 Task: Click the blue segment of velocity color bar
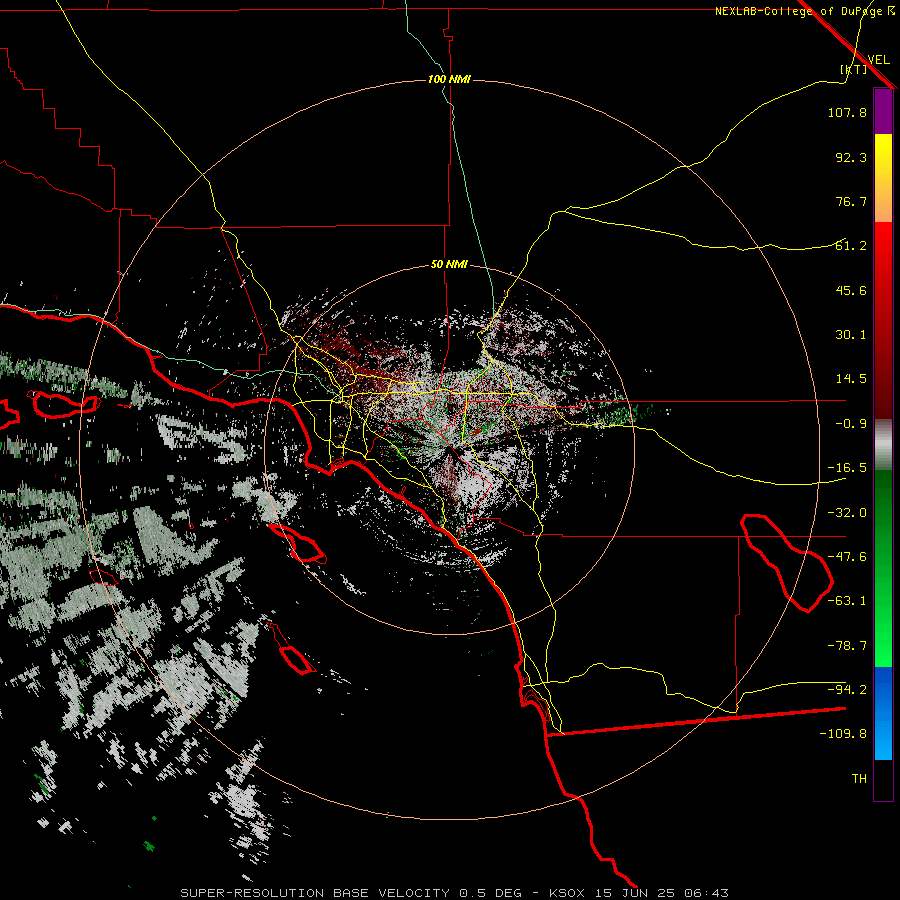(x=883, y=713)
